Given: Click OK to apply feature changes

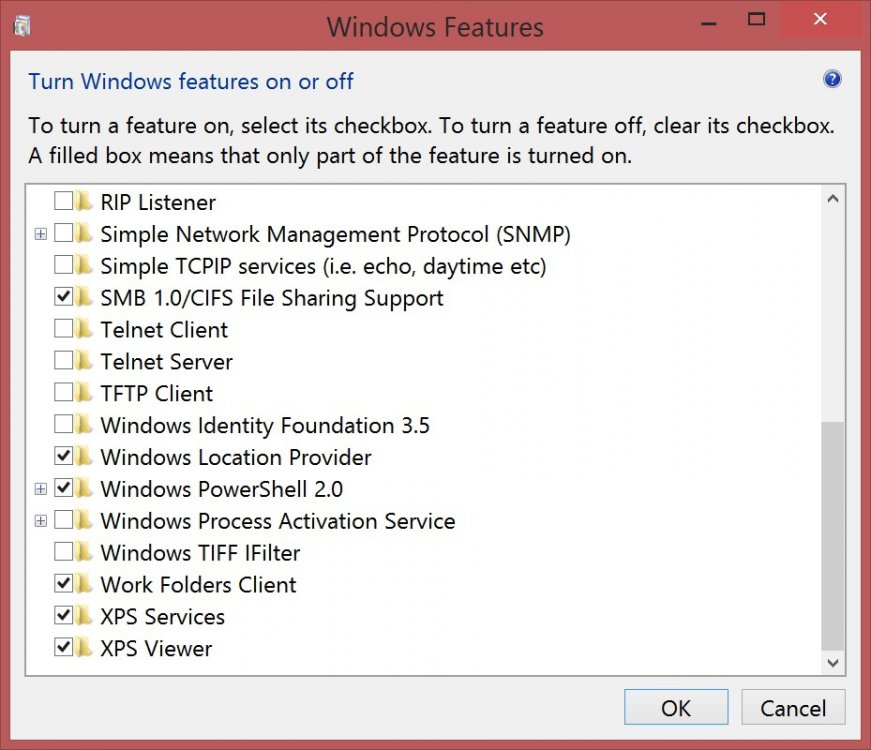Looking at the screenshot, I should coord(676,707).
